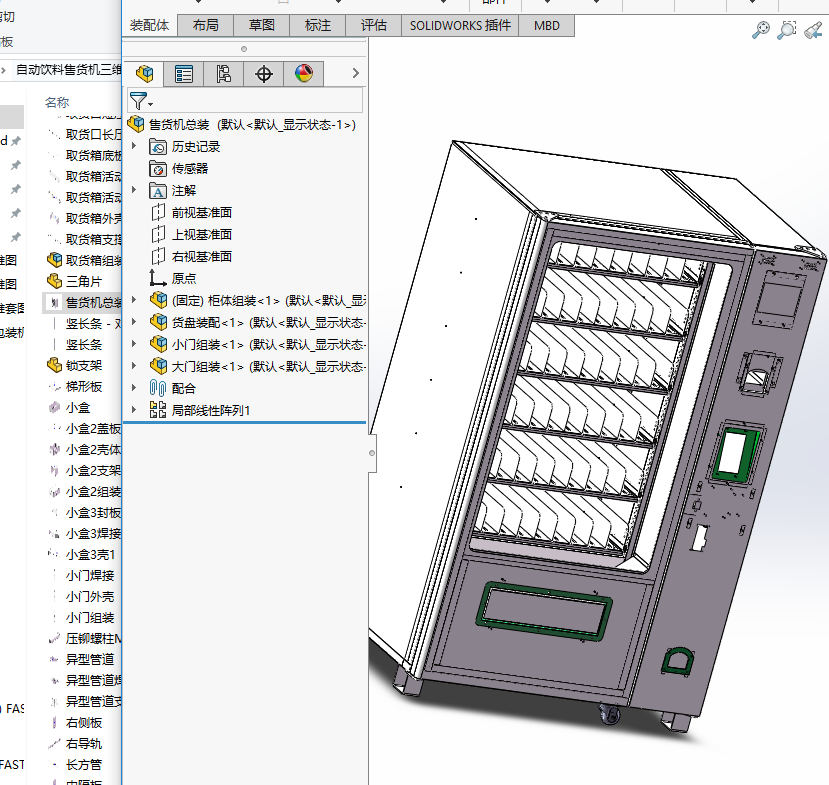This screenshot has width=829, height=785.
Task: Select 前视基准面 in the feature tree
Action: pos(201,212)
